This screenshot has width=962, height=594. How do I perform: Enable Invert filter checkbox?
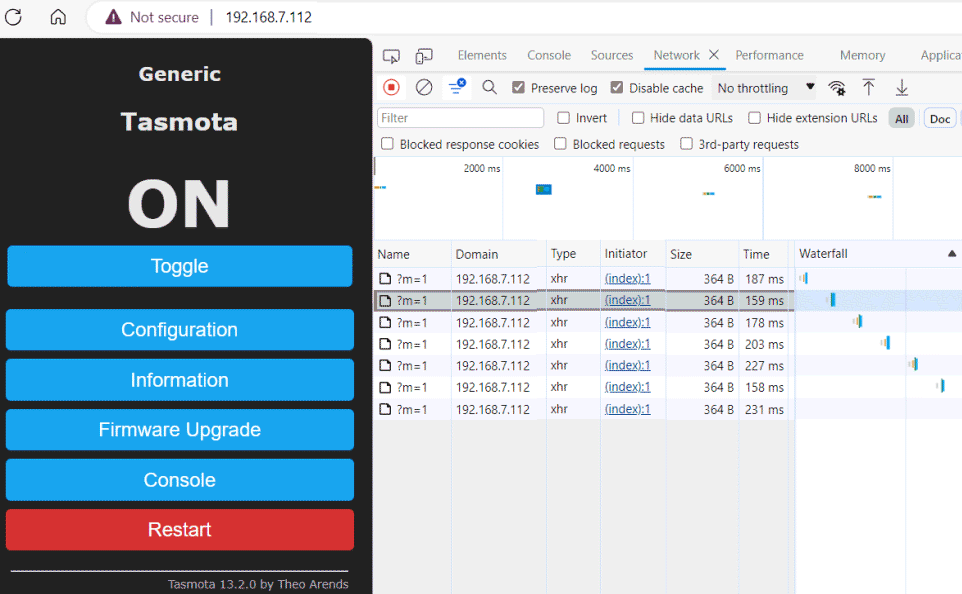click(563, 118)
